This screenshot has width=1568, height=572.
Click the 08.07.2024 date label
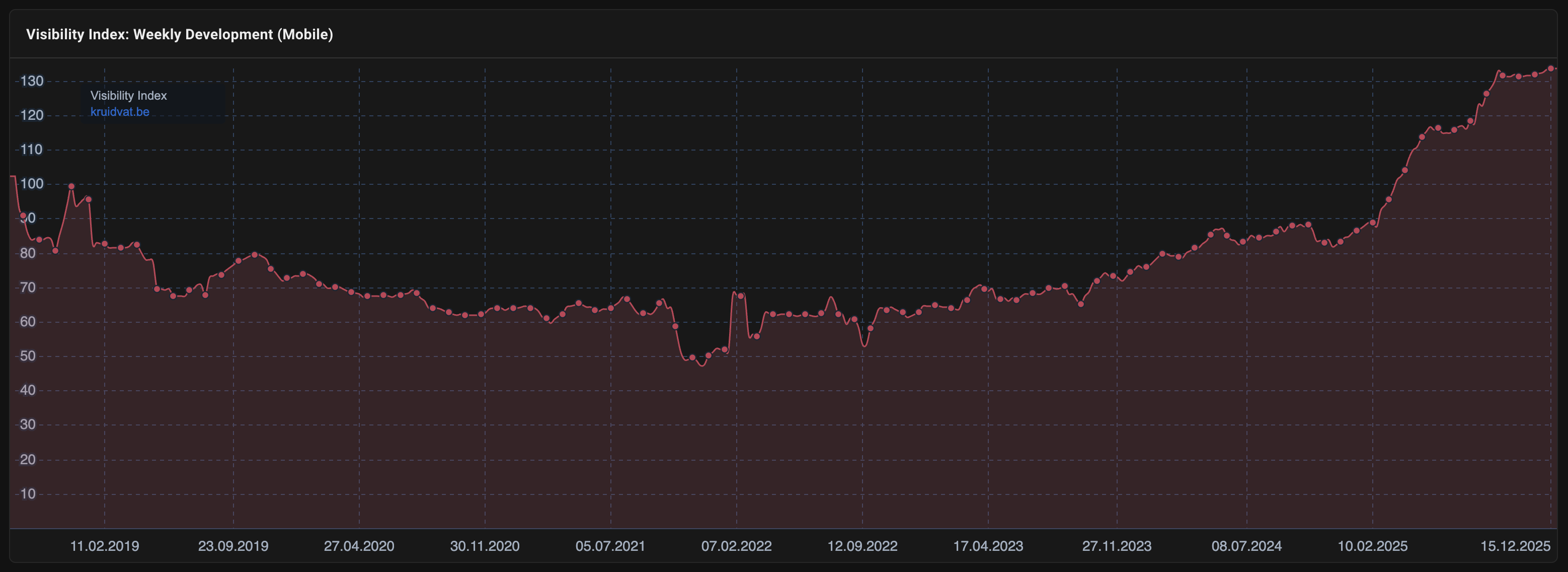[1246, 546]
